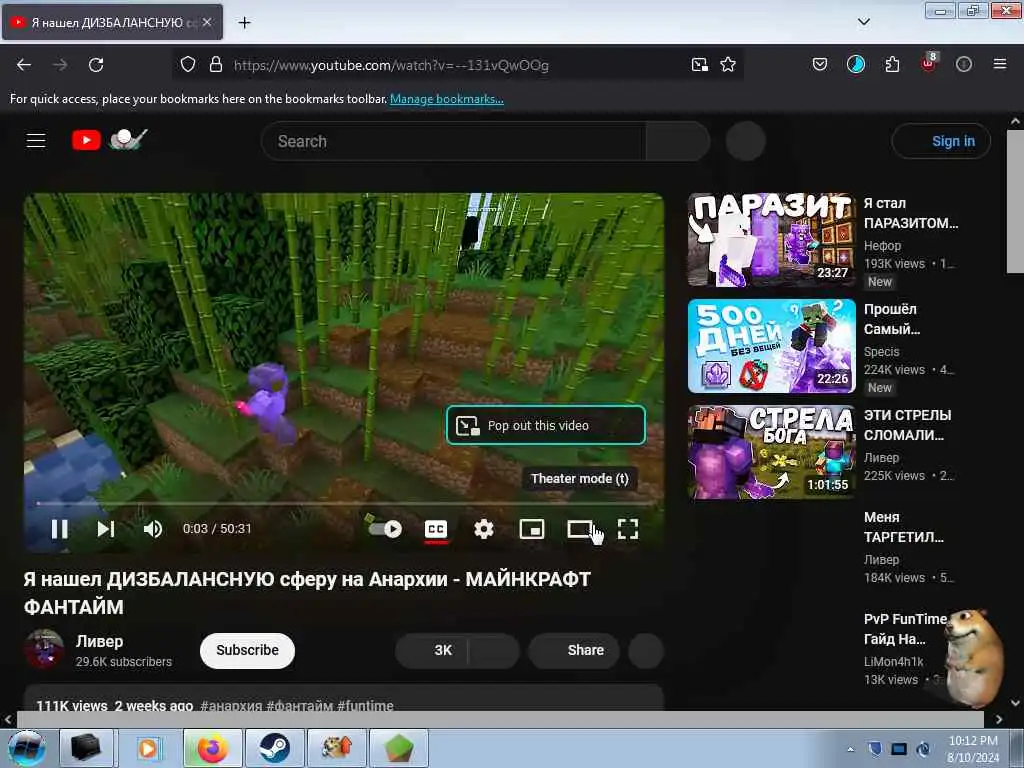The image size is (1024, 768).
Task: Click the #анархия hashtag
Action: (231, 705)
